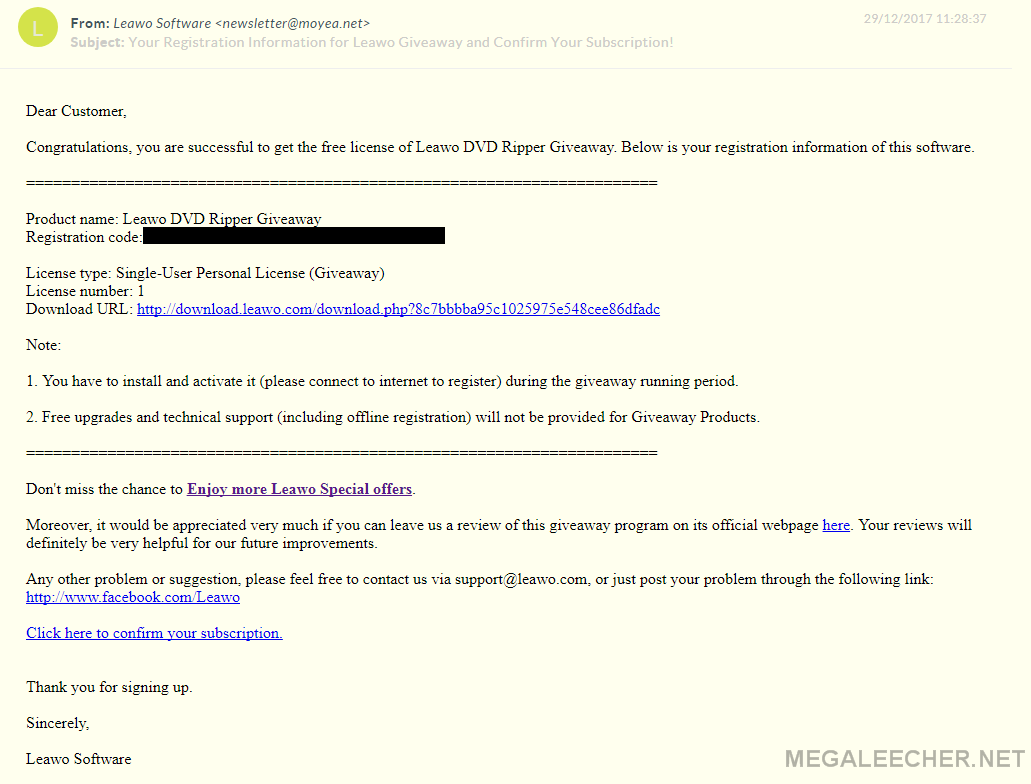Screen dimensions: 1031x784
Task: Click the blacked-out registration code field
Action: 294,235
